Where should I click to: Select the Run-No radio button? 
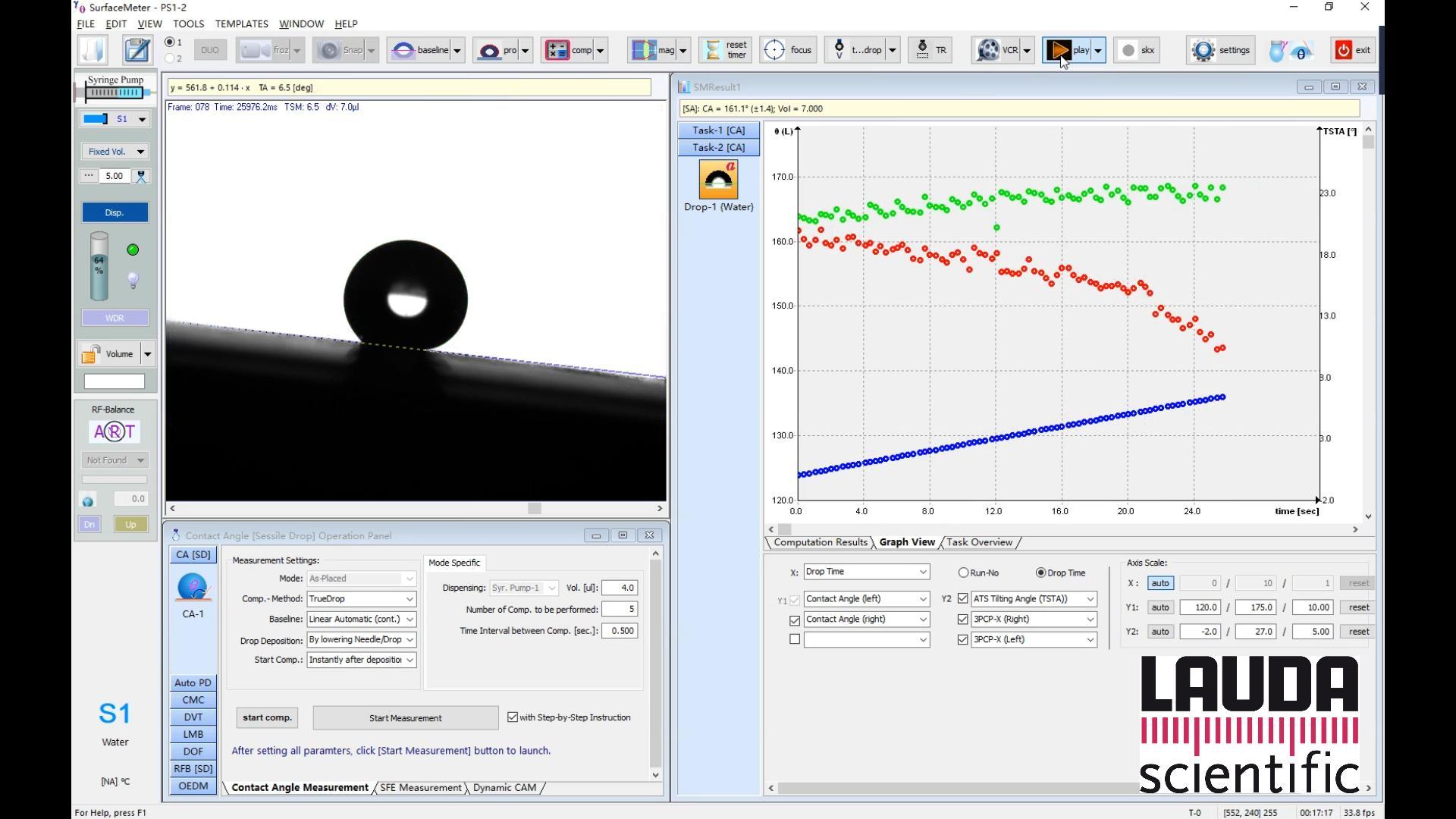pos(963,573)
